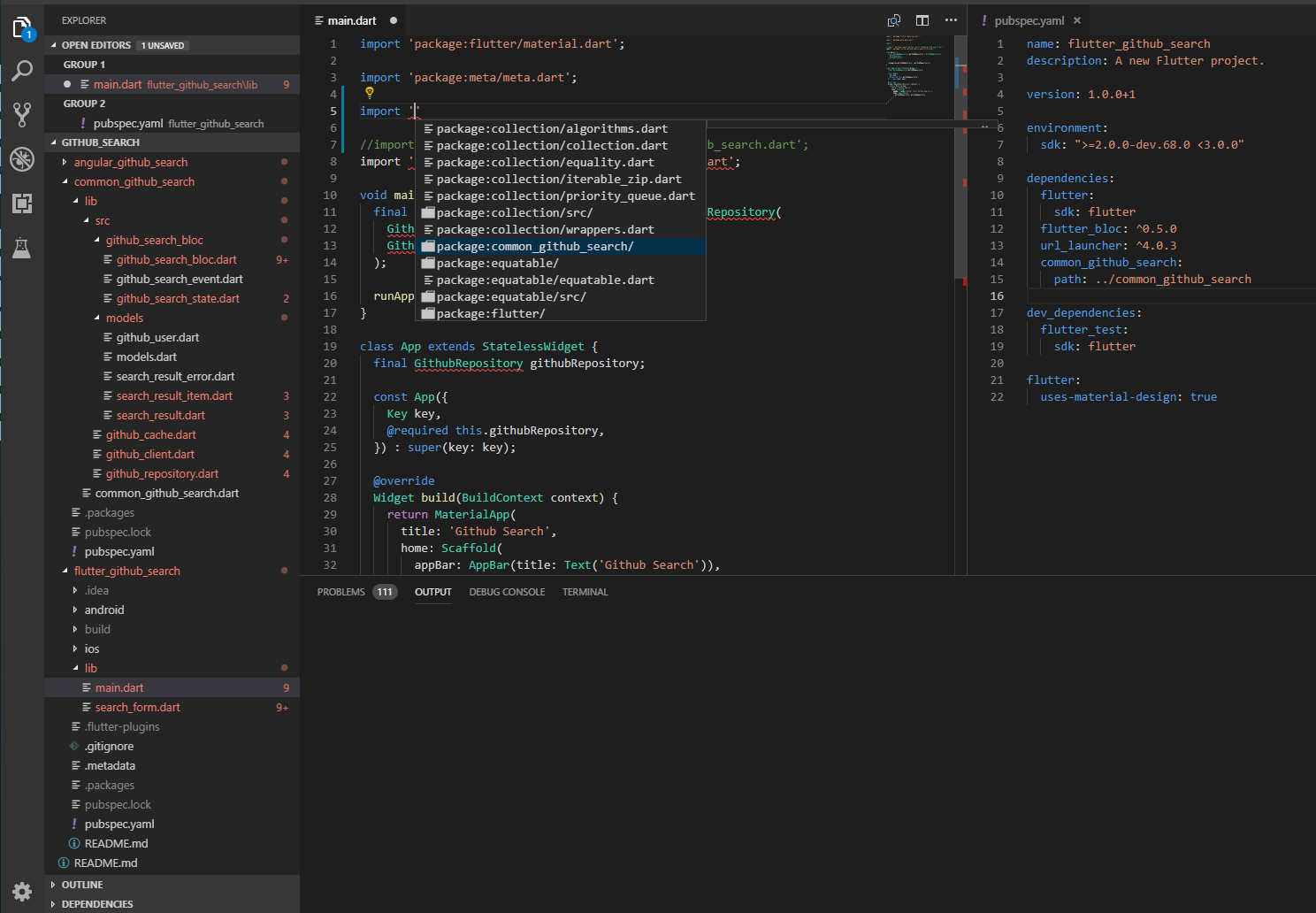Screen dimensions: 1316x913
Task: Close the pubspec.yaml tab
Action: (1077, 20)
